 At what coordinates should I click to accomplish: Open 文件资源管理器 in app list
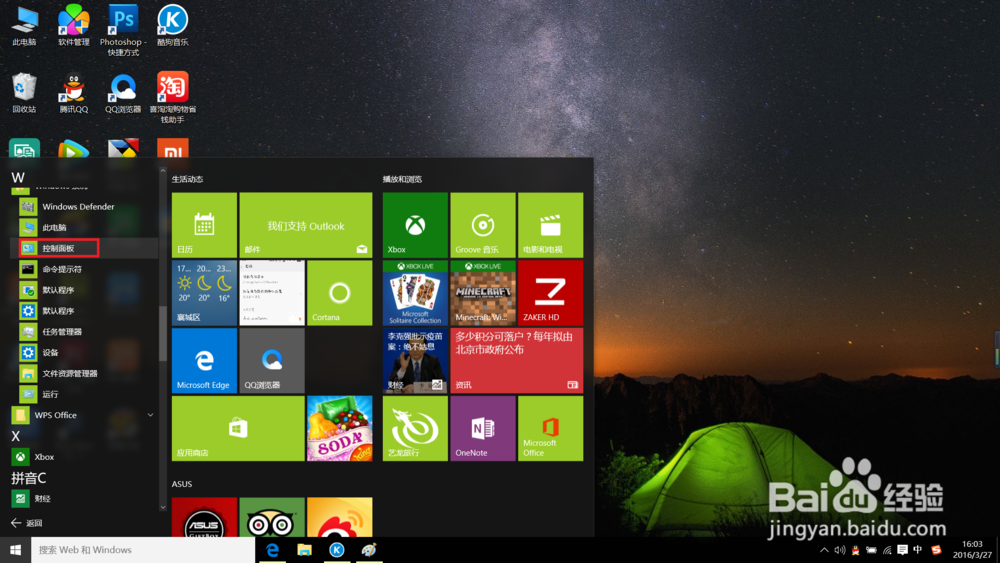click(x=84, y=374)
